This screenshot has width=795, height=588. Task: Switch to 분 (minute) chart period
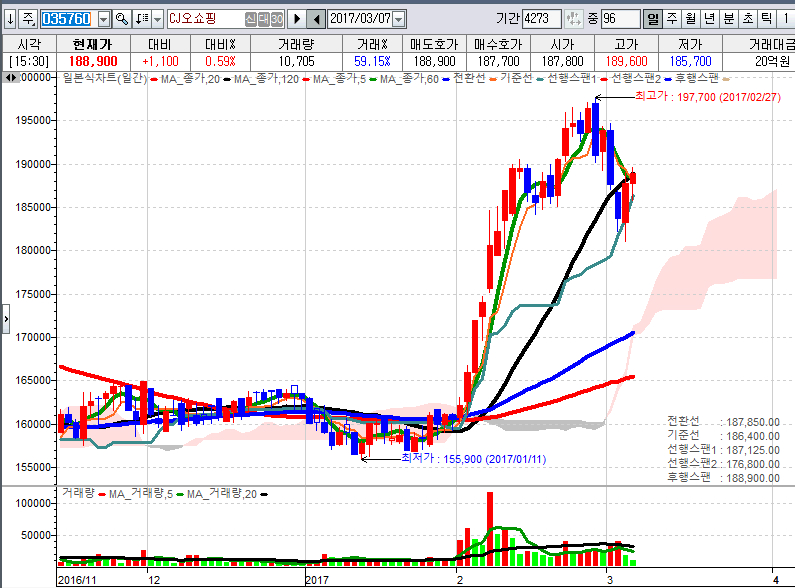click(x=728, y=19)
